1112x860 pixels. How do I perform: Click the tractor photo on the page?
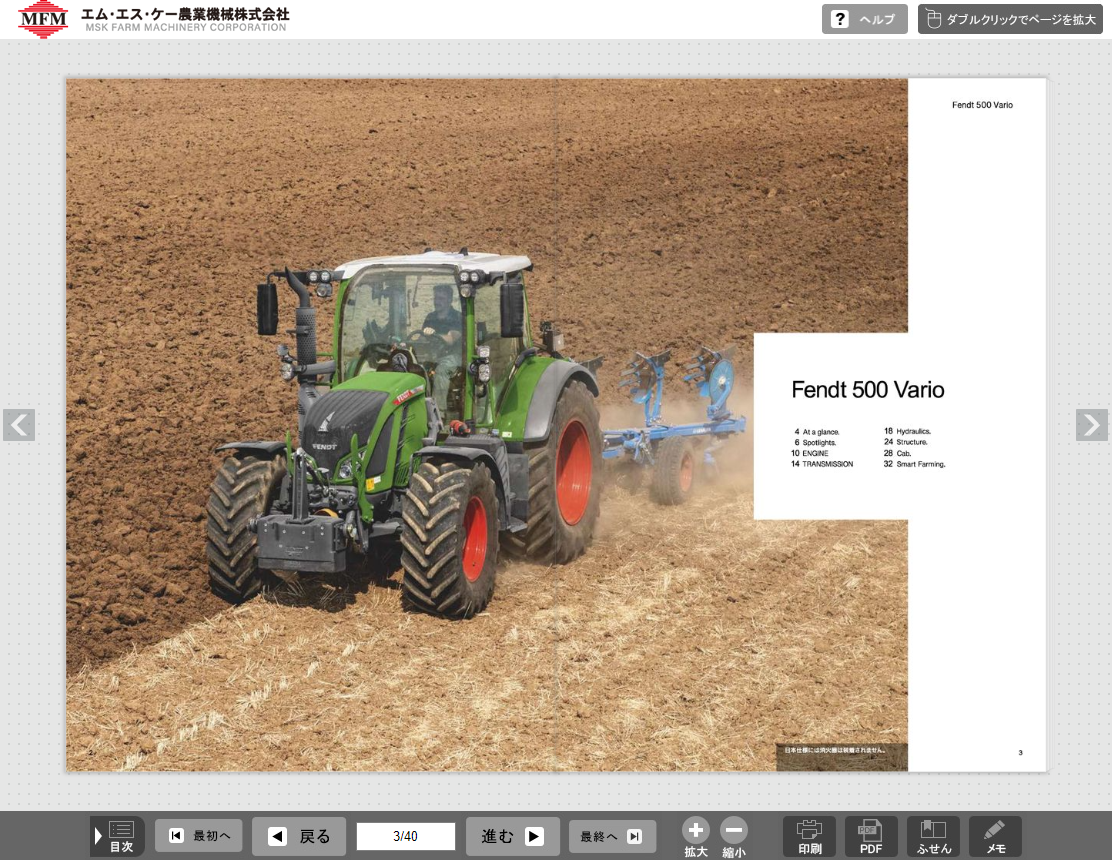pyautogui.click(x=486, y=425)
